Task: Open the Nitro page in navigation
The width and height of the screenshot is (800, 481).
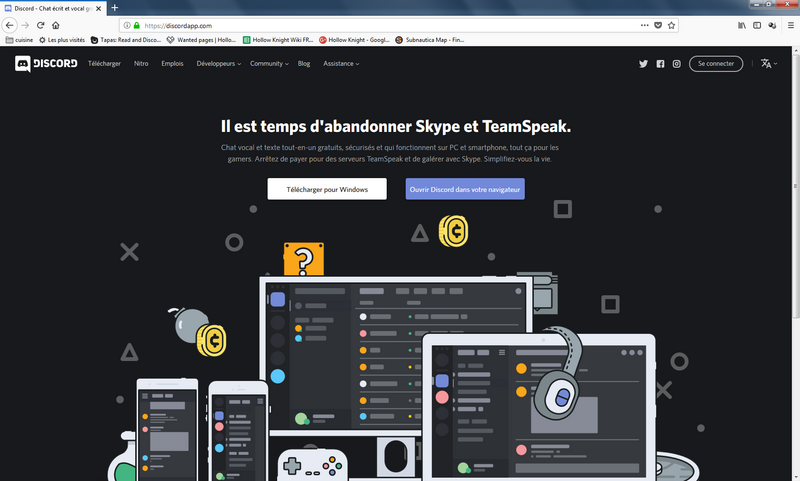Action: pyautogui.click(x=141, y=64)
